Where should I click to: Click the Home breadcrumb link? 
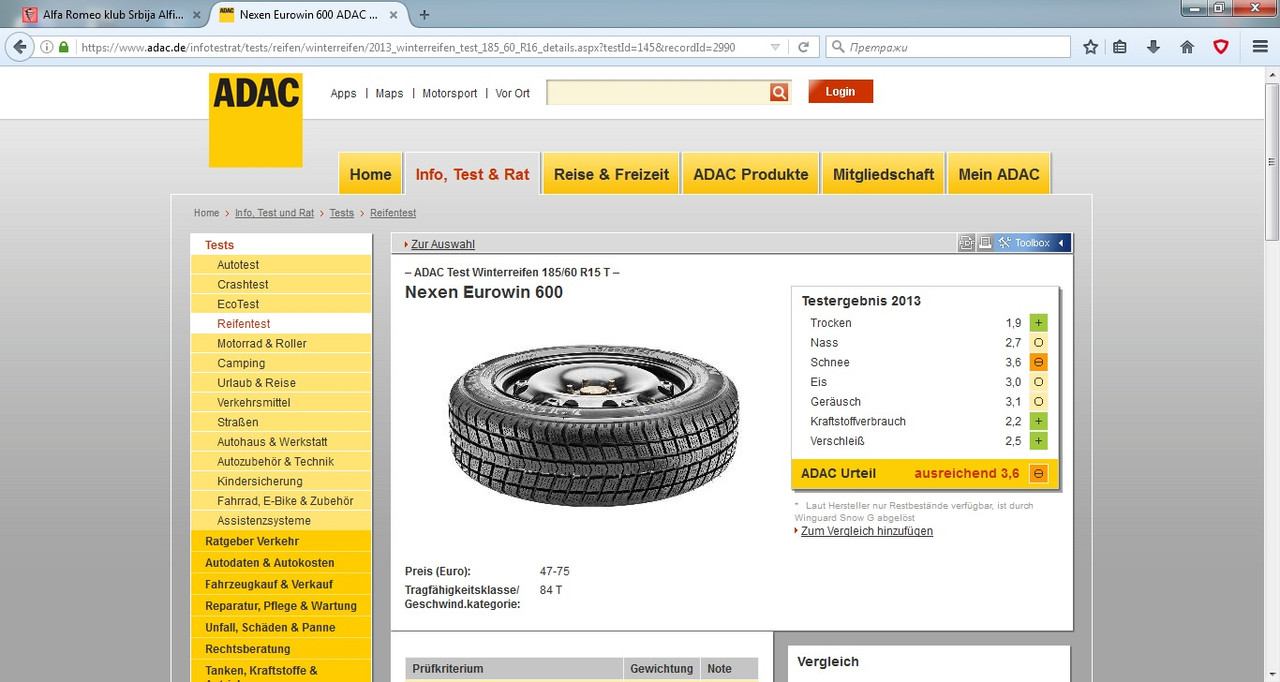pos(206,213)
